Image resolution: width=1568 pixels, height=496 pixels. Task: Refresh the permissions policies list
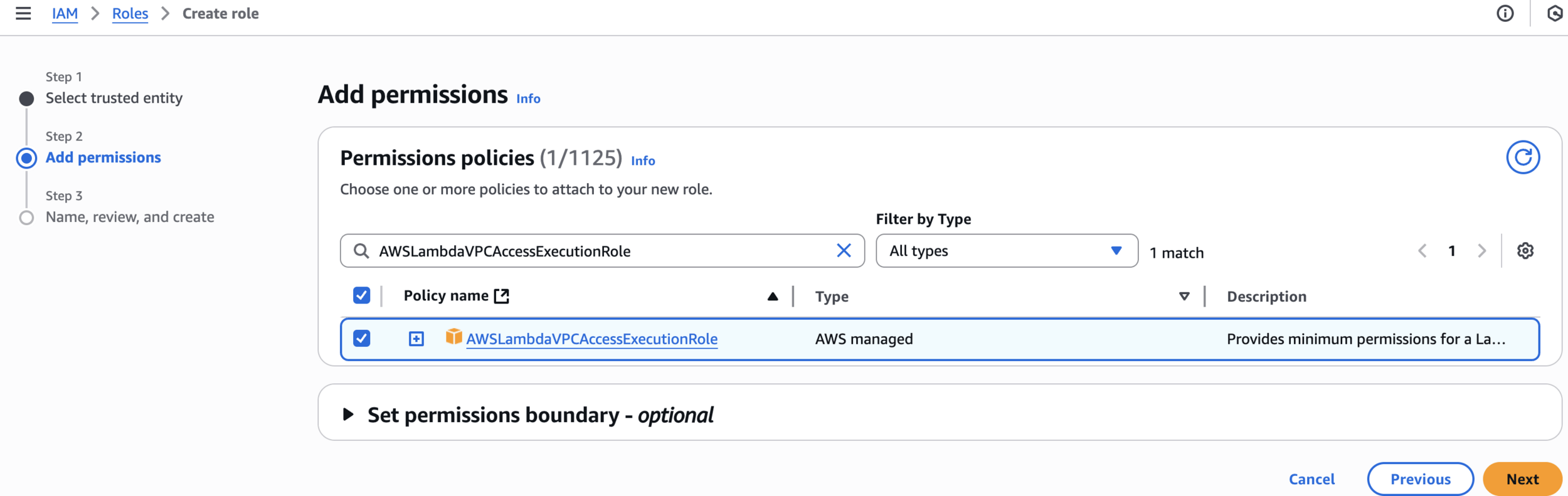click(1523, 157)
